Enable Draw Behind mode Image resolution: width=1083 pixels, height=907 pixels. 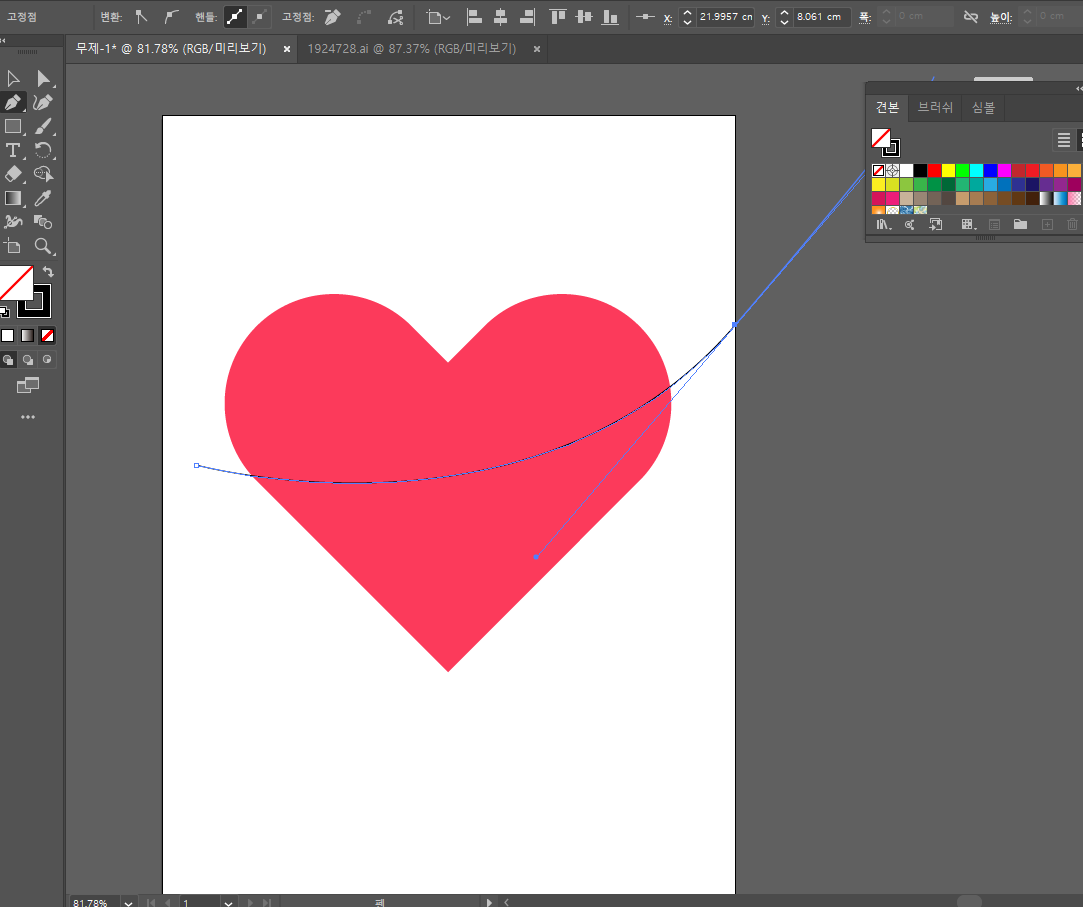(x=28, y=359)
